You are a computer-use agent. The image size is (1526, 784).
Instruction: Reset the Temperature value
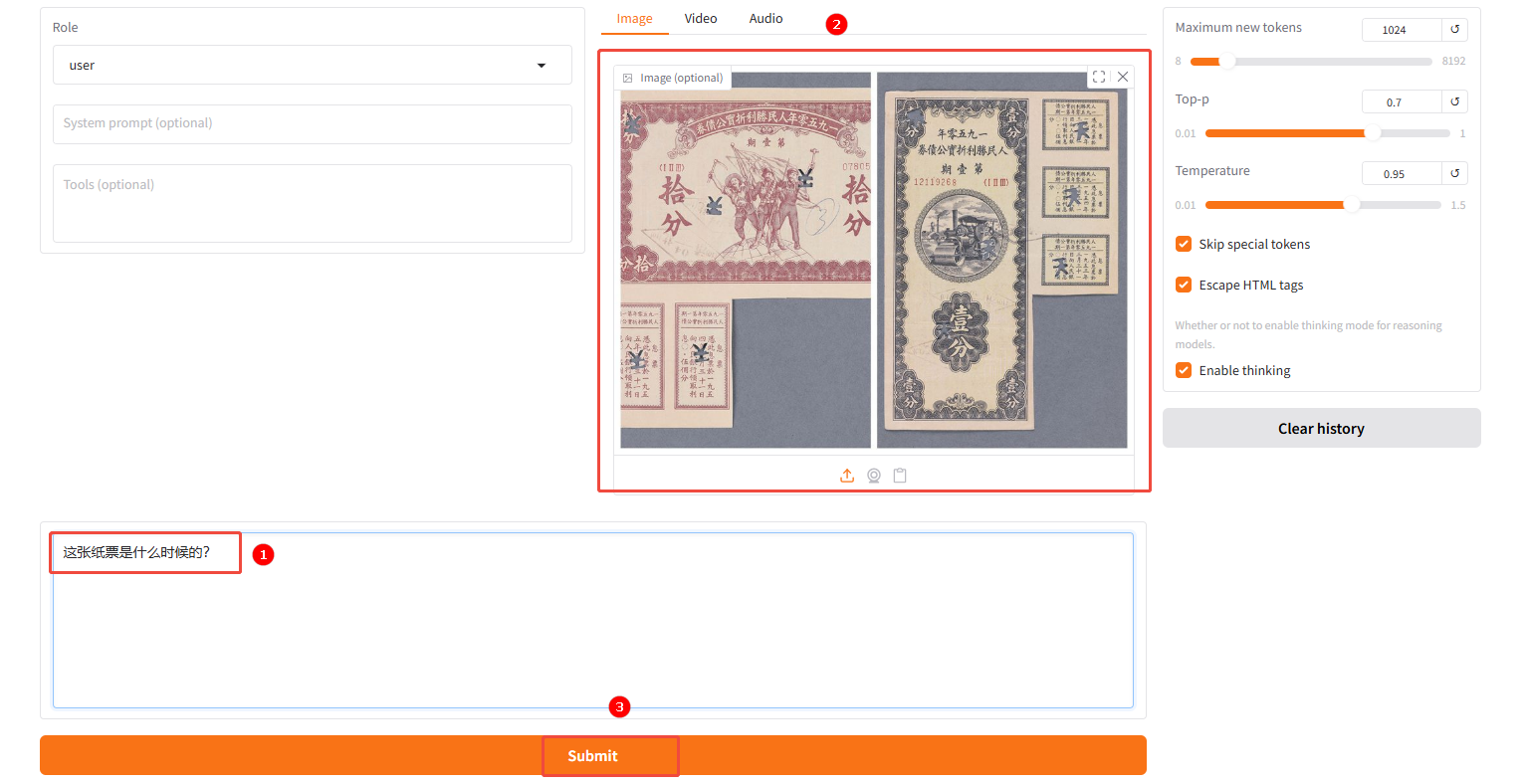click(x=1454, y=173)
